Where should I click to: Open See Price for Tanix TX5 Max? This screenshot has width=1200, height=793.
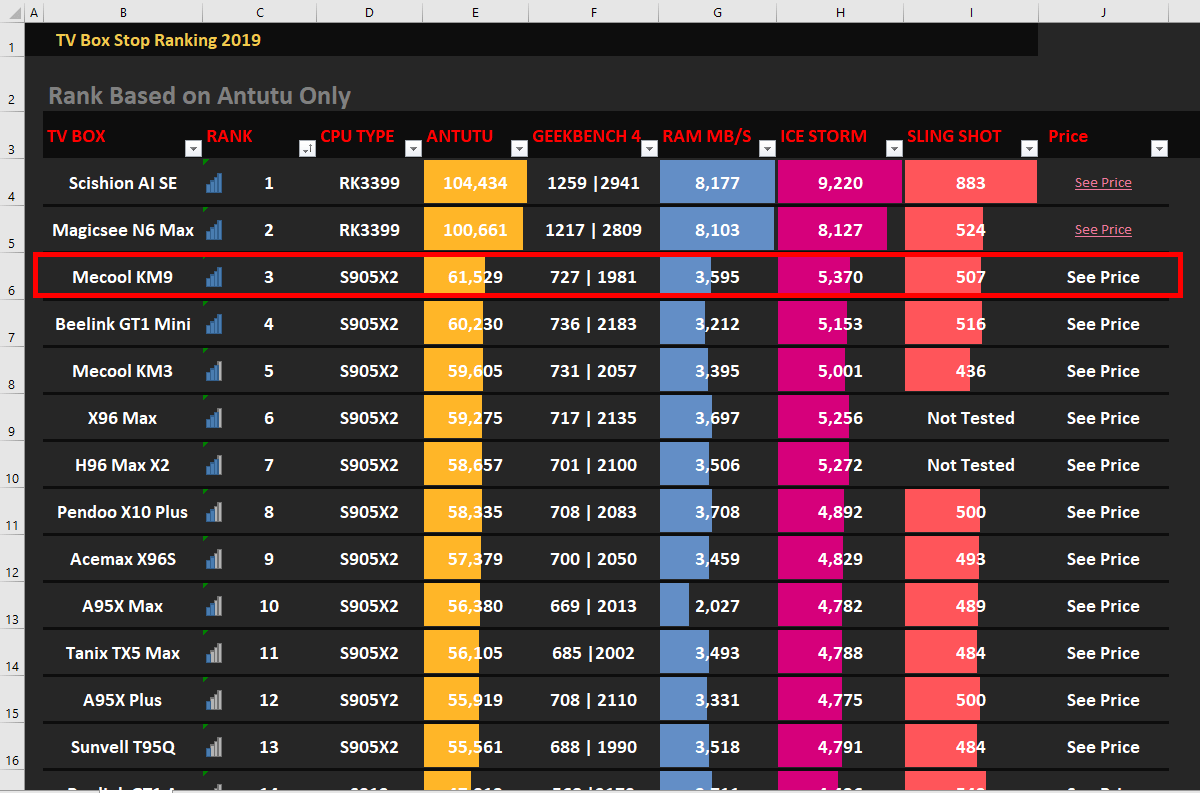[1103, 653]
